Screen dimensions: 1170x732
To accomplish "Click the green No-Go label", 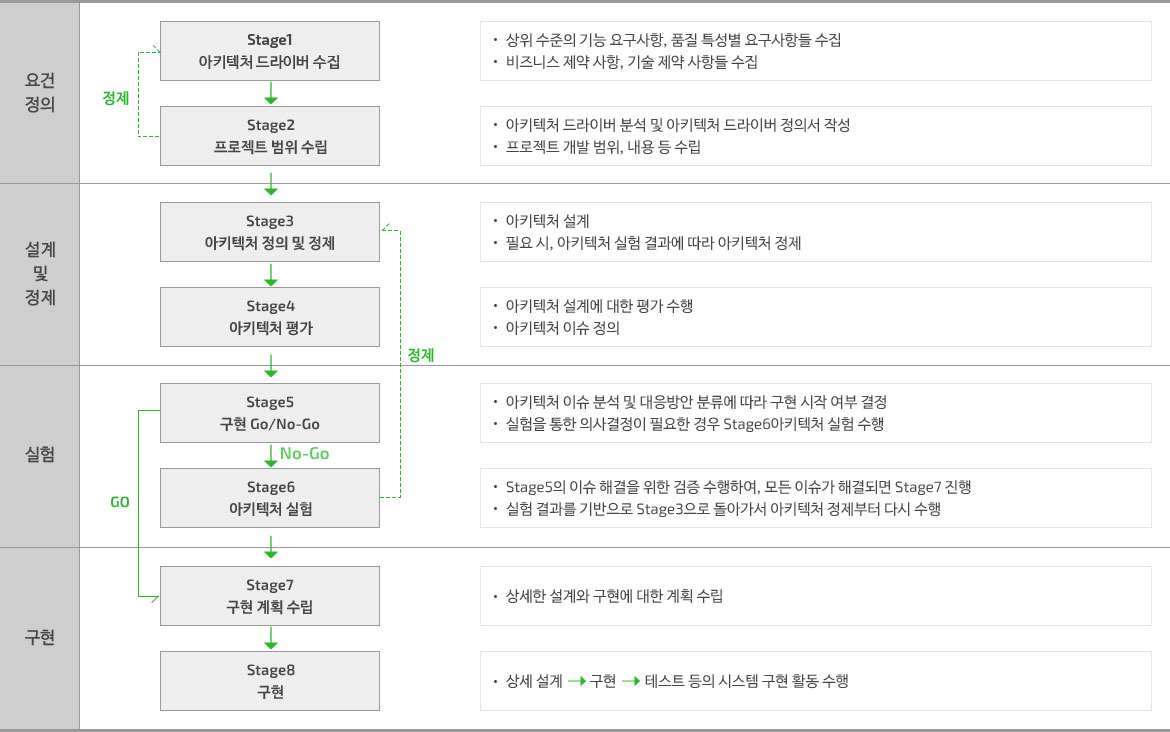I will (x=304, y=454).
